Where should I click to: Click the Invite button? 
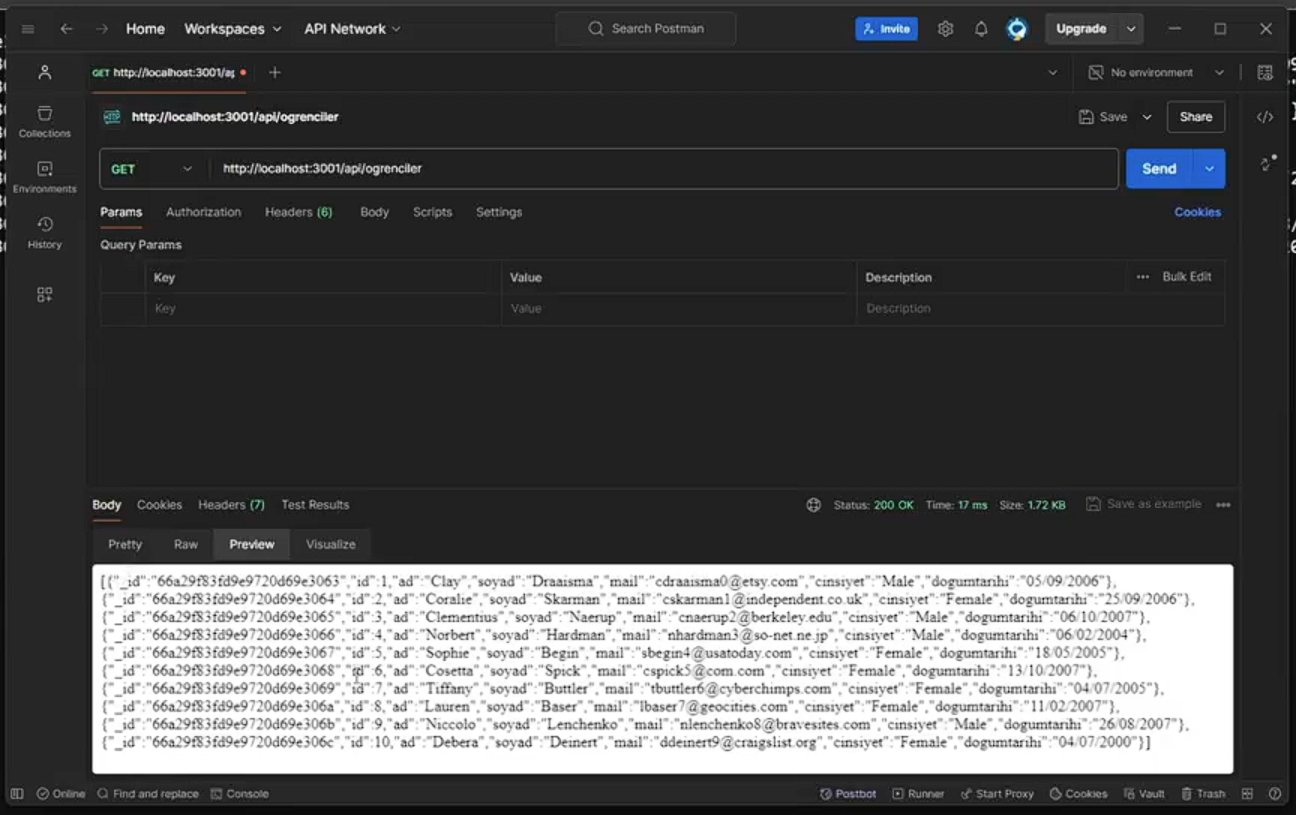pos(886,29)
